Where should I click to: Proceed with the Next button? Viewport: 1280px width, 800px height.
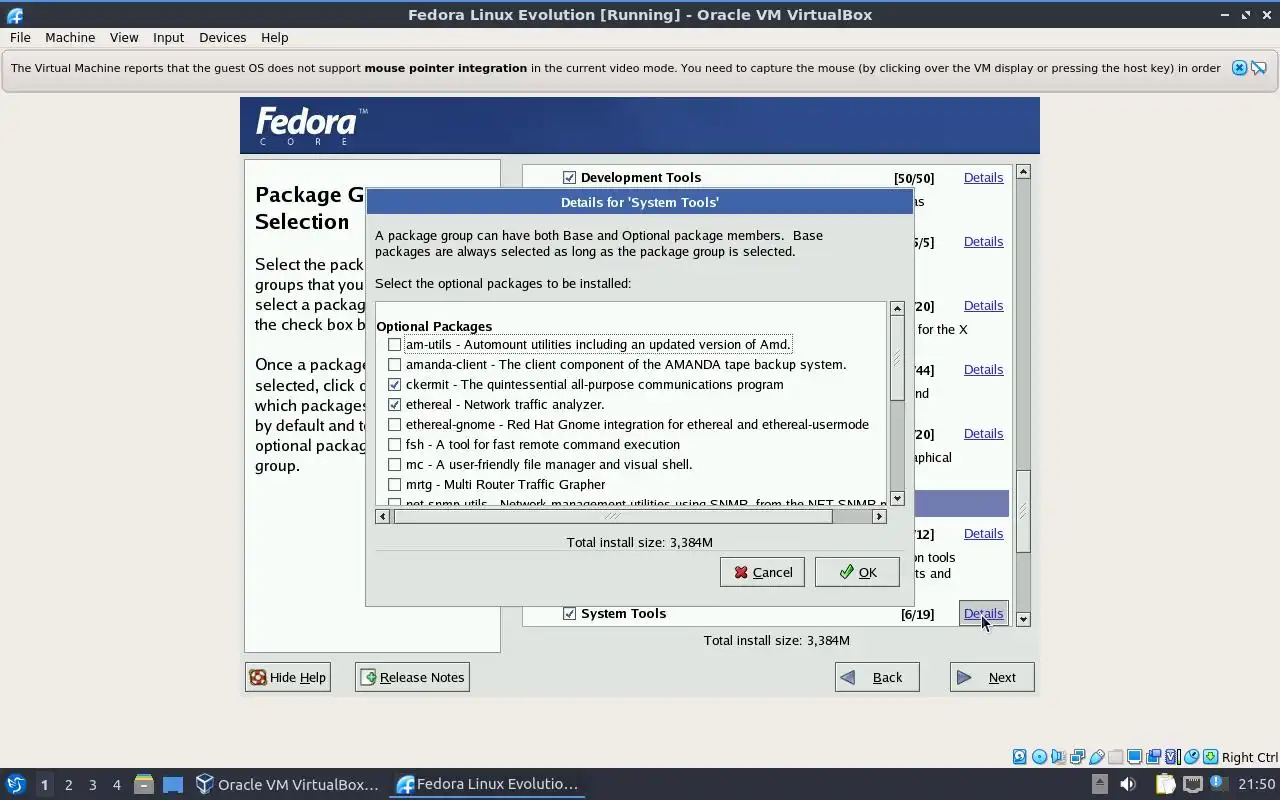(992, 677)
